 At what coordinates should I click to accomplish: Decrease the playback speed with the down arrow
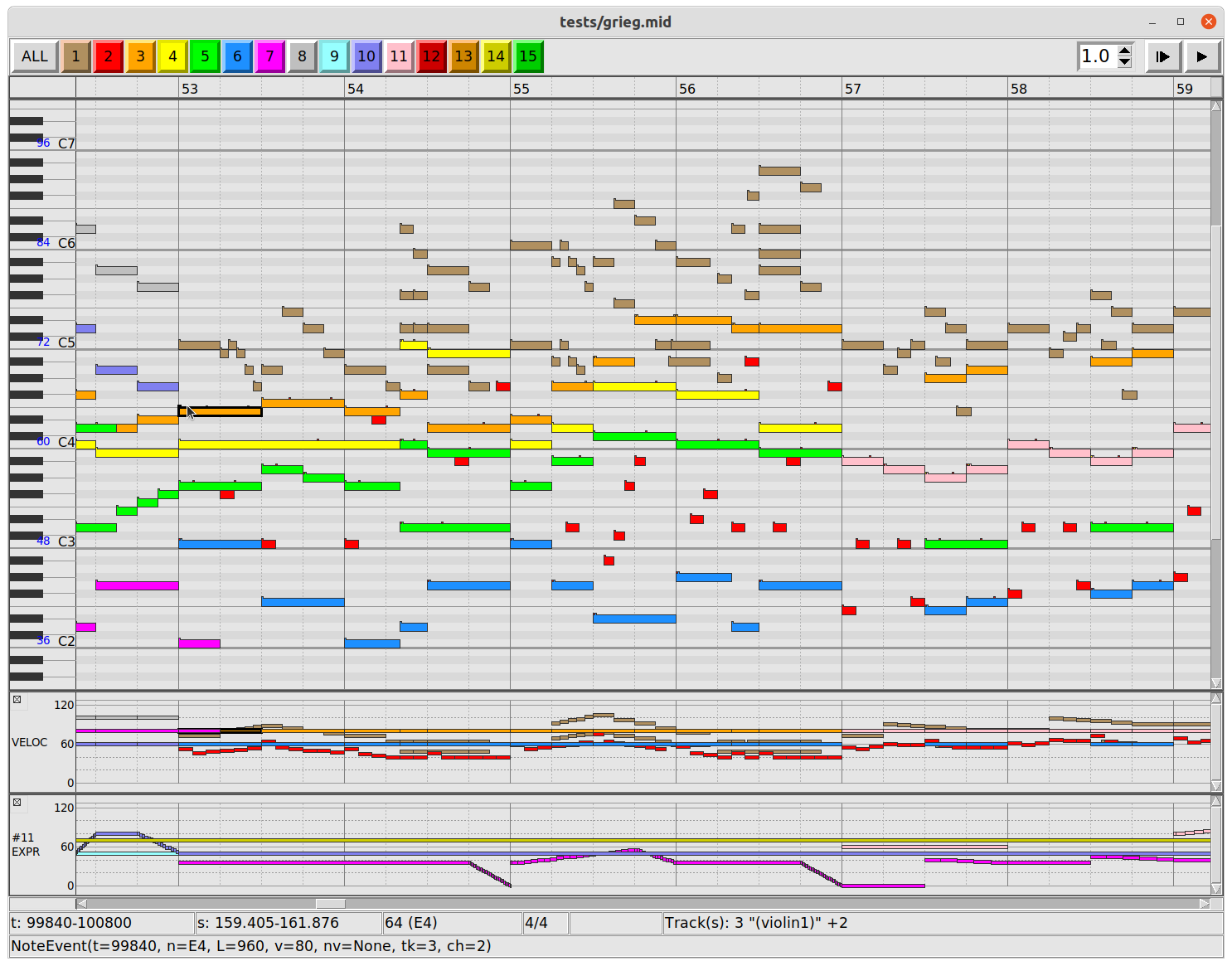click(1124, 62)
